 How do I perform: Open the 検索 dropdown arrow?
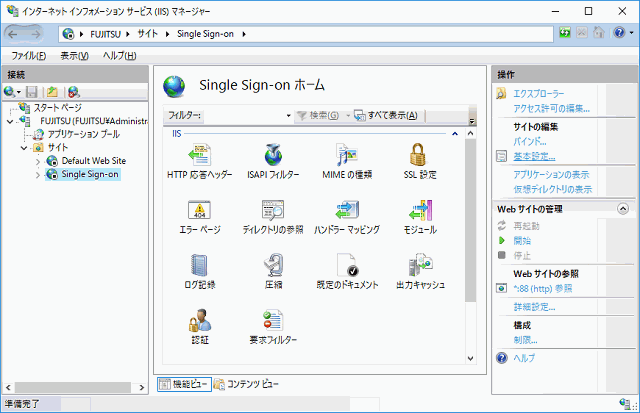348,116
